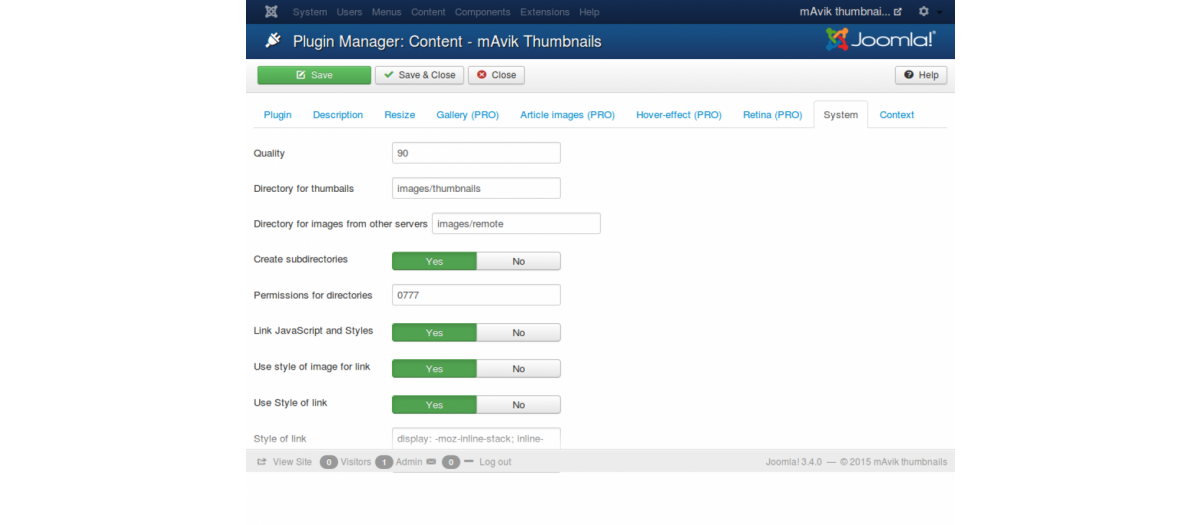Image resolution: width=1200 pixels, height=525 pixels.
Task: Set Use style of image for link to Yes
Action: (x=434, y=369)
